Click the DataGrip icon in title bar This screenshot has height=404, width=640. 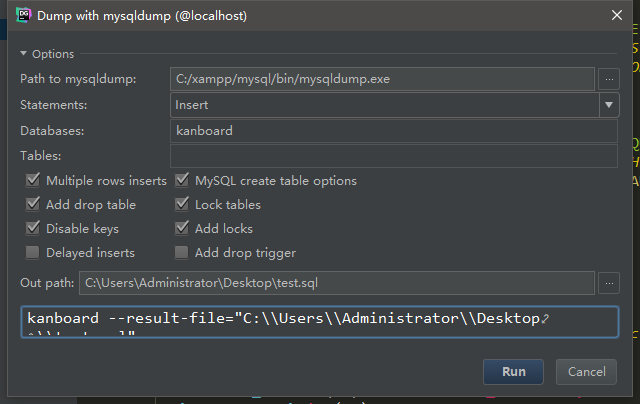(24, 16)
